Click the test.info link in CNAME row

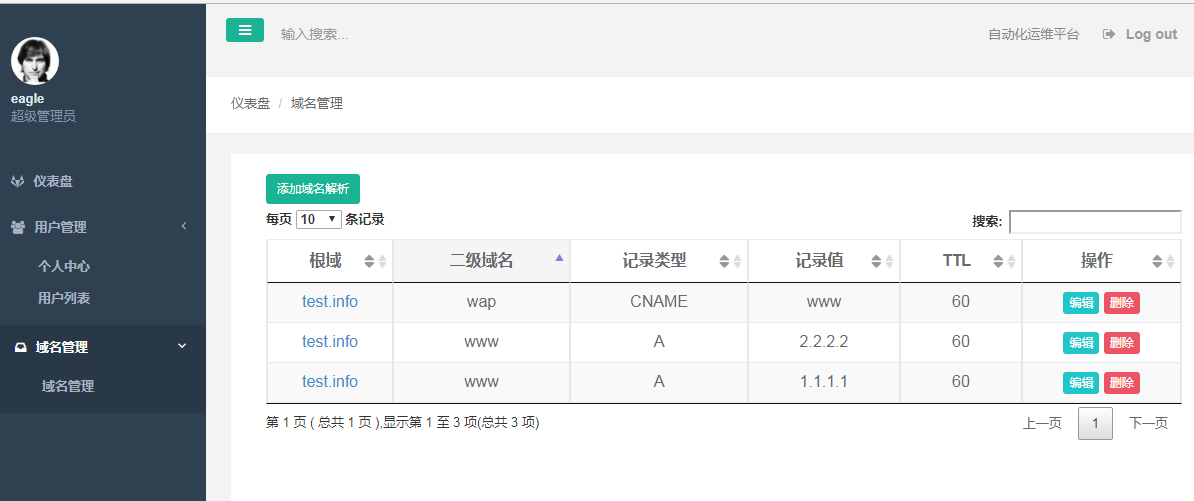[330, 302]
